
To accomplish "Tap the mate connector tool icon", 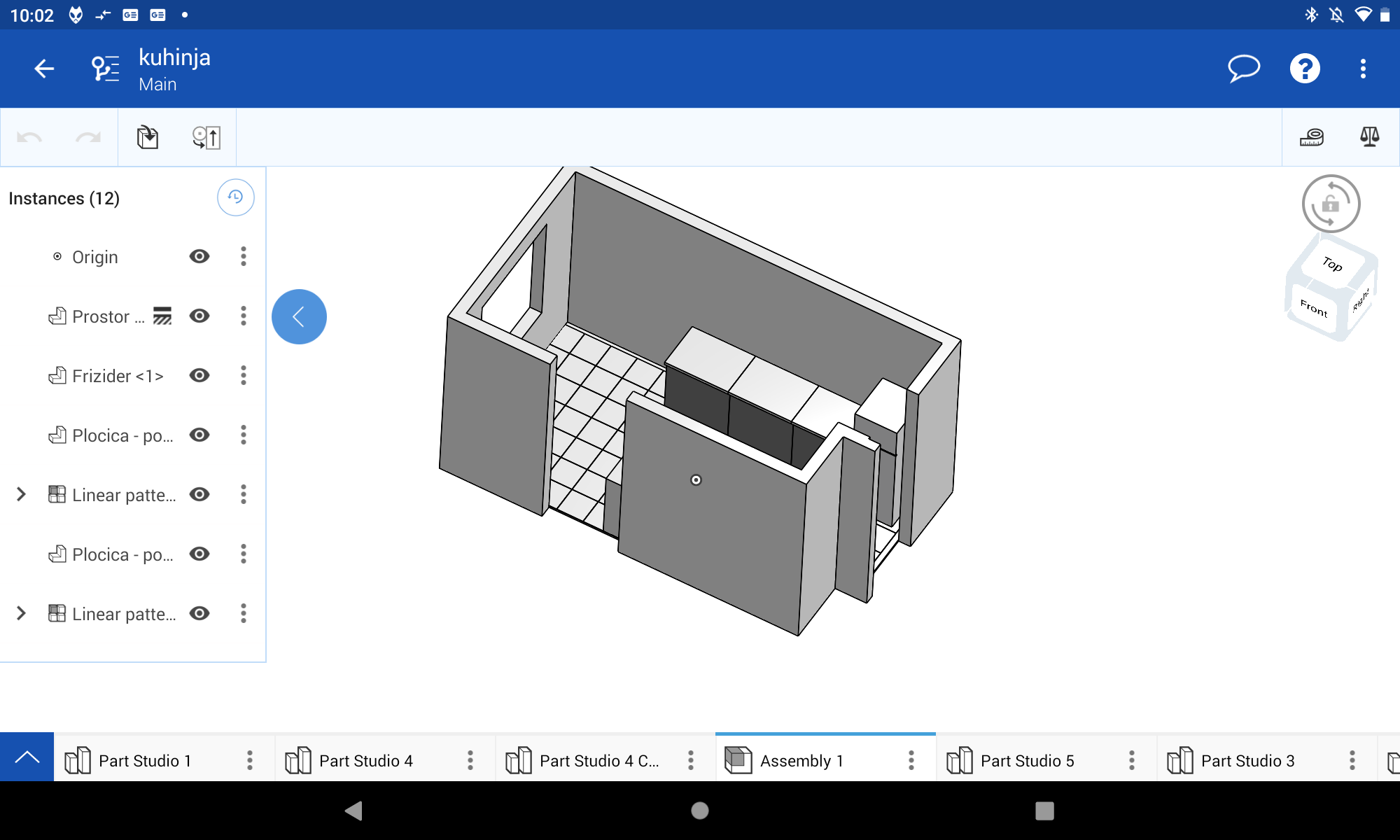I will tap(206, 137).
